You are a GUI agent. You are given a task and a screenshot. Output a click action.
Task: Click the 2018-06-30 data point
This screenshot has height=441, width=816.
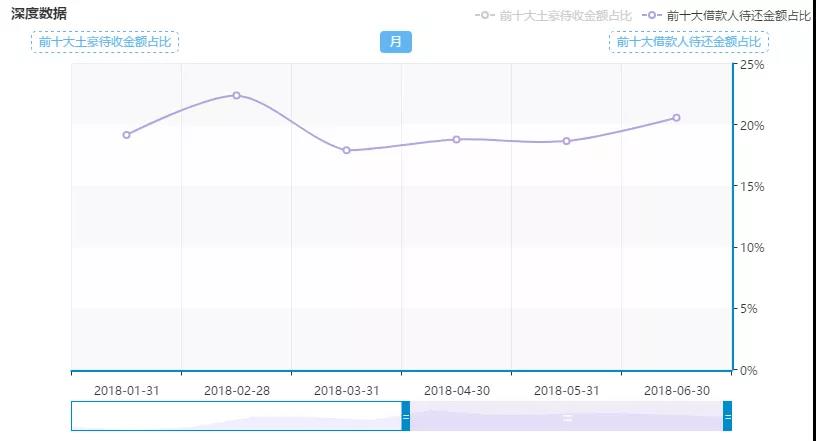tap(676, 118)
